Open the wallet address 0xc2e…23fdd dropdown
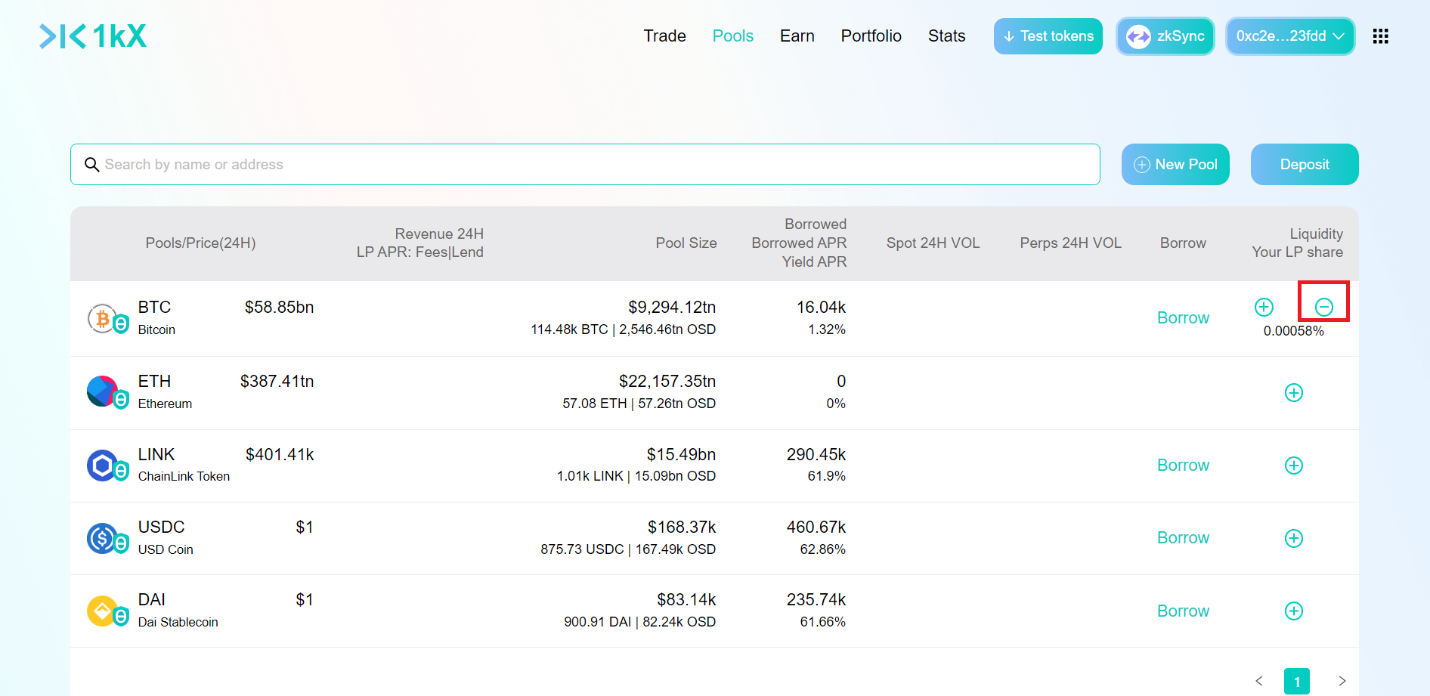The width and height of the screenshot is (1430, 696). tap(1291, 36)
